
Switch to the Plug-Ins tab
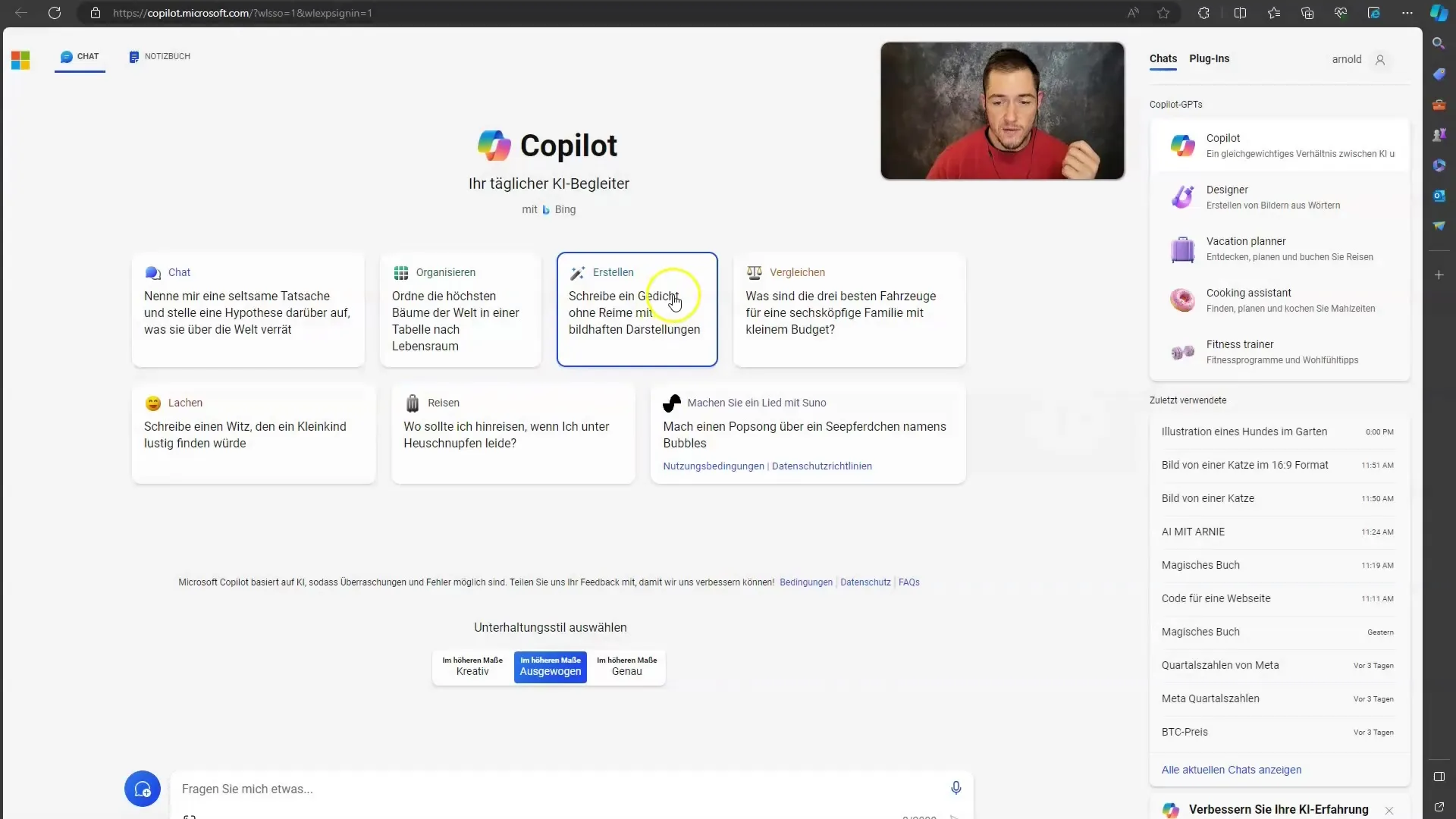point(1209,58)
